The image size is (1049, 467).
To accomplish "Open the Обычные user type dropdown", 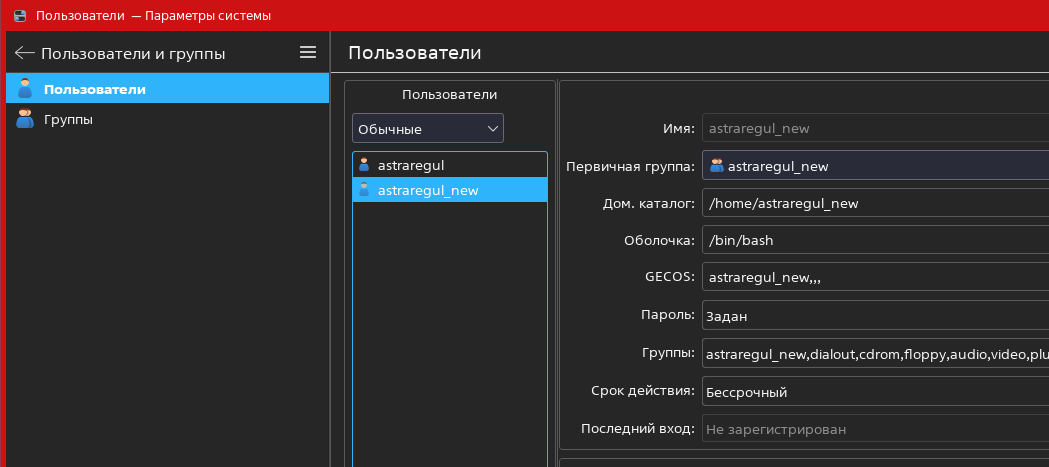I will tap(427, 129).
